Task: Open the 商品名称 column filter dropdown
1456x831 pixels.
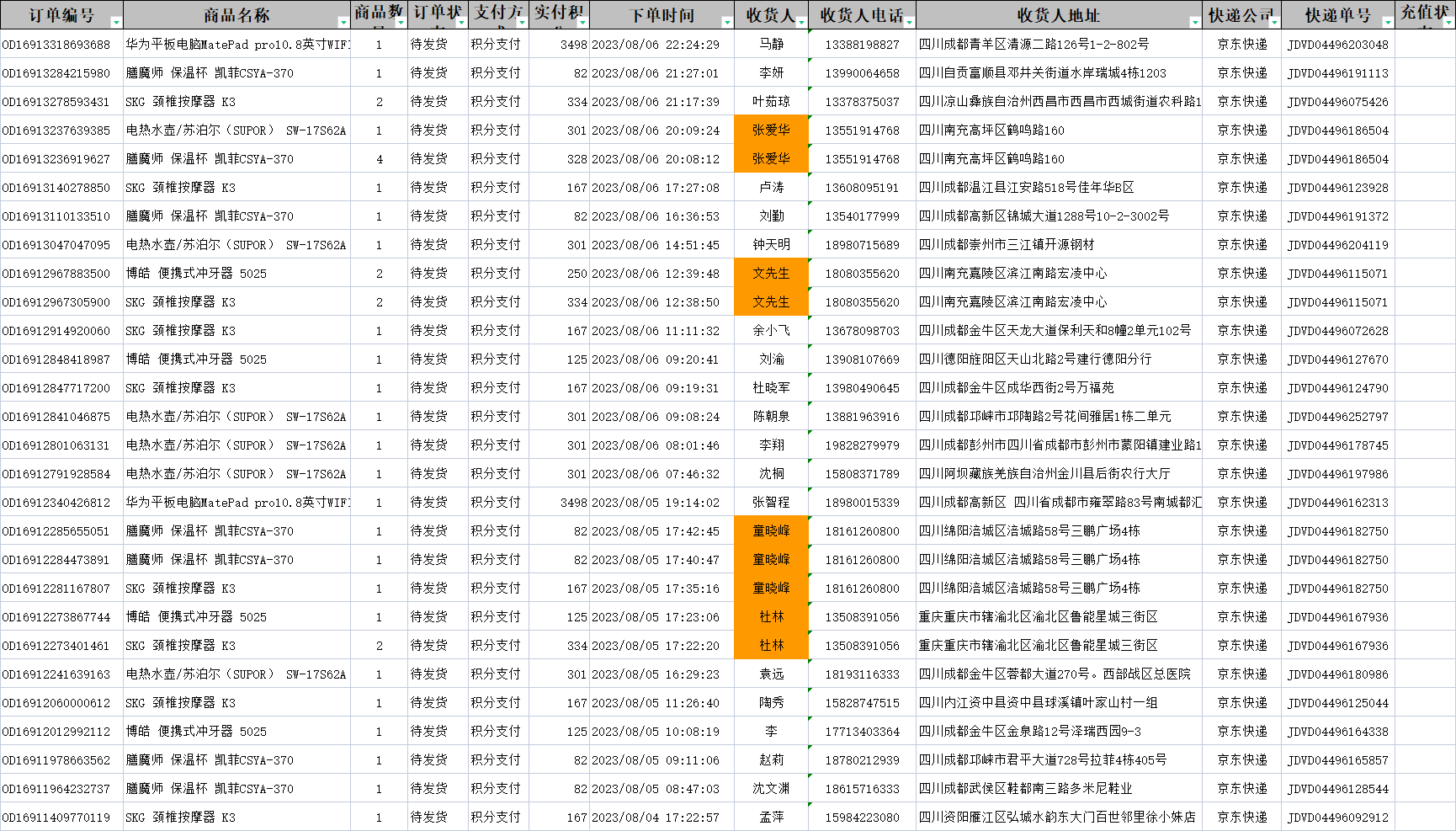Action: pos(343,23)
